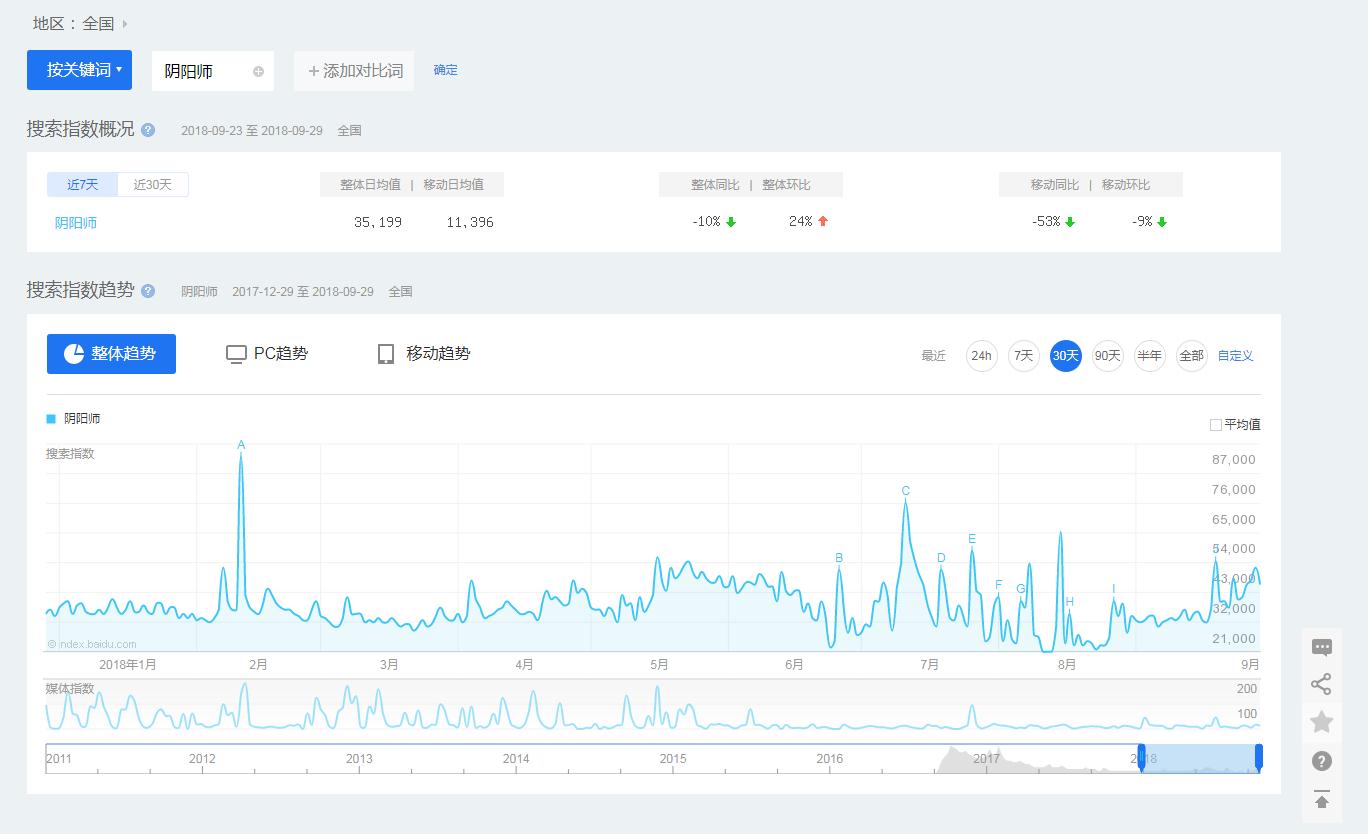
Task: Select the 24h time range
Action: pos(982,356)
